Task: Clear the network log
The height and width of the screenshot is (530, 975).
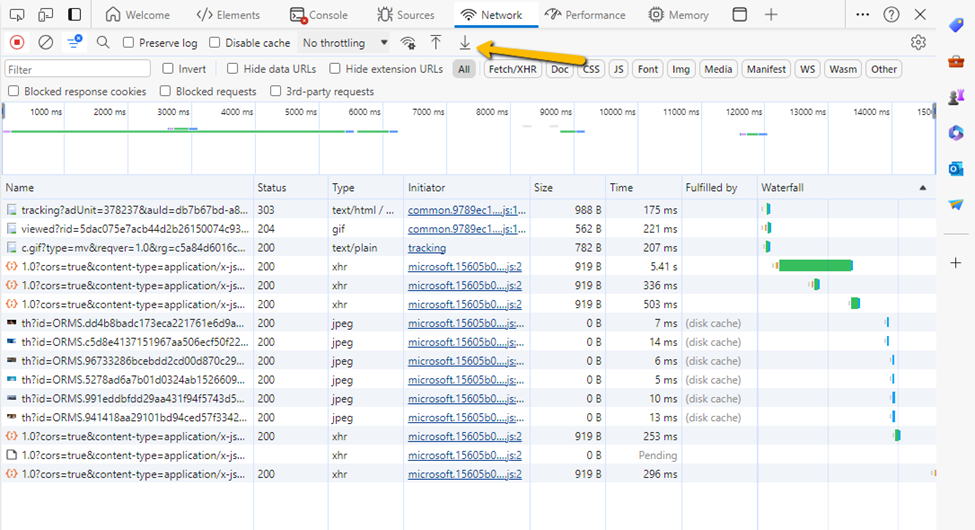Action: [45, 43]
